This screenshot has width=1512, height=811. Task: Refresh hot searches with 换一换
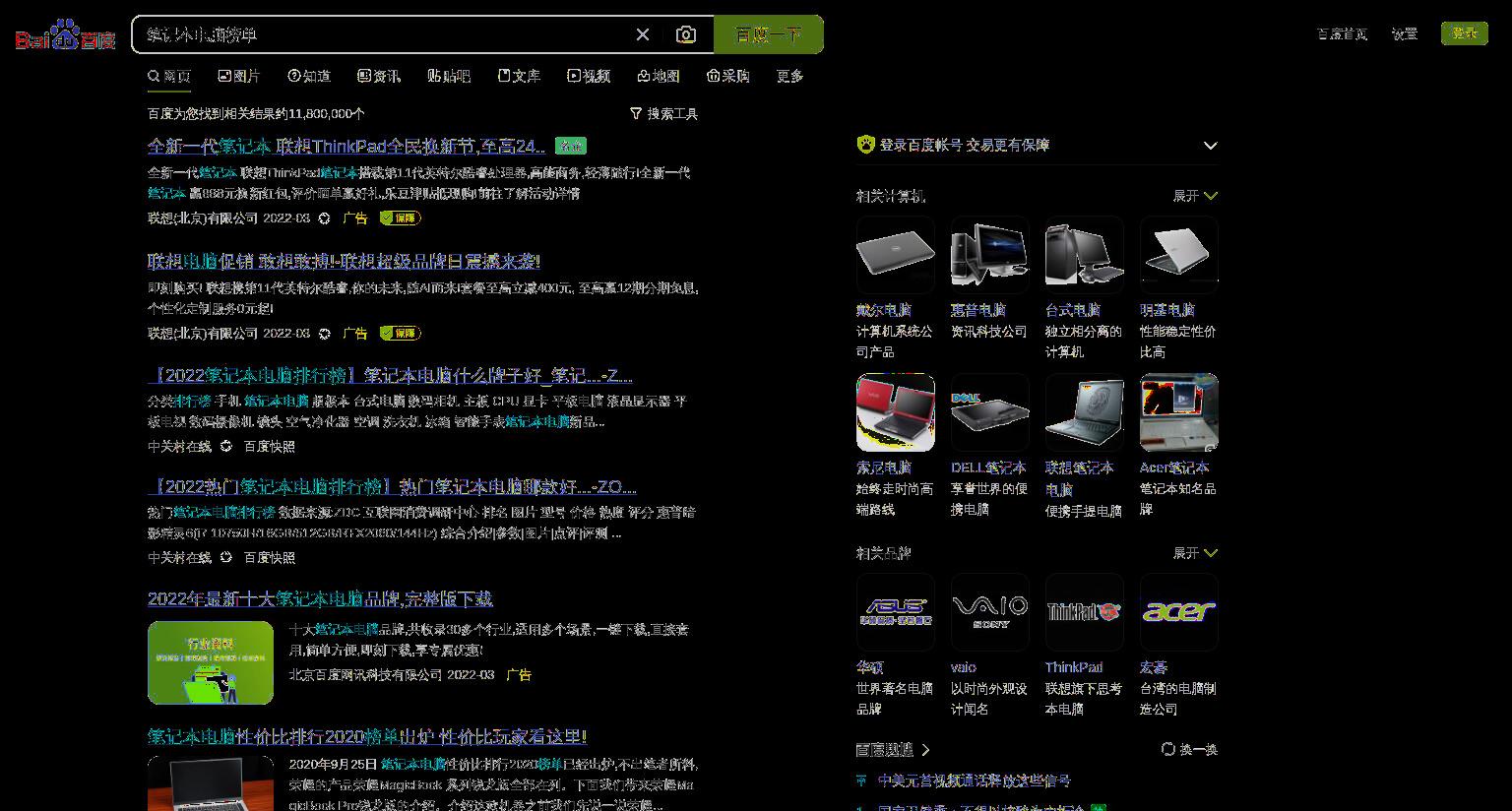click(x=1189, y=749)
